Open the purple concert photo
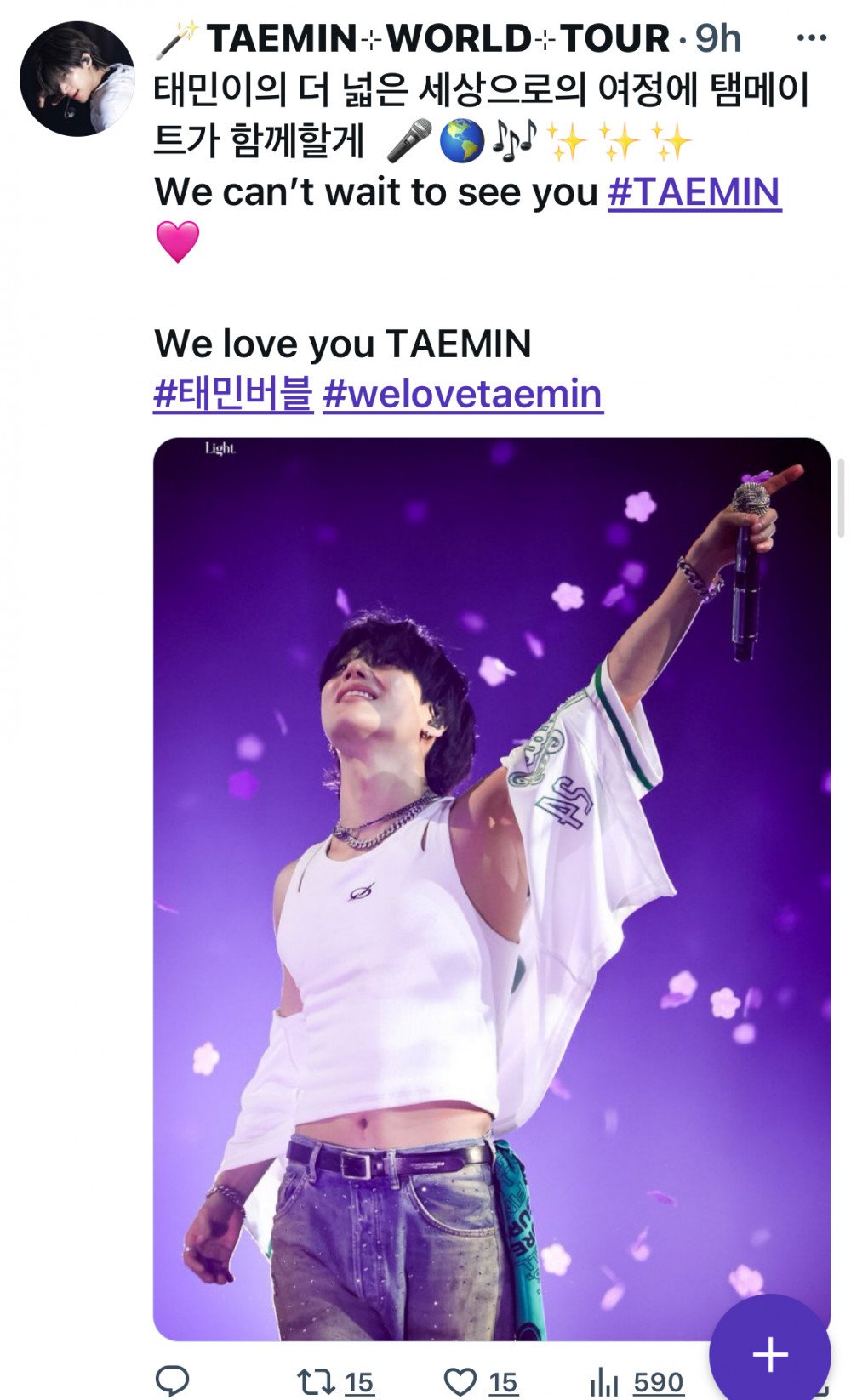 492,889
